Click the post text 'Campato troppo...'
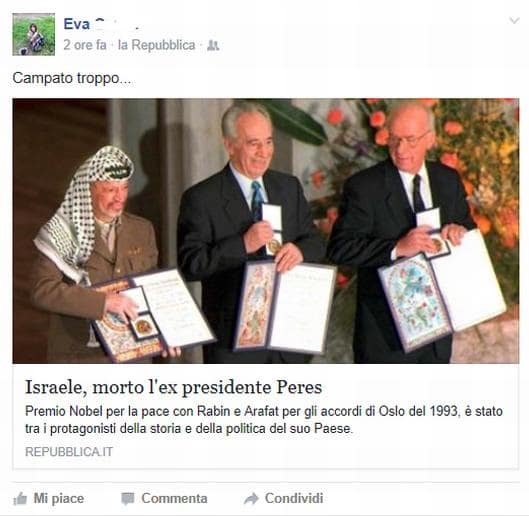 coord(72,78)
